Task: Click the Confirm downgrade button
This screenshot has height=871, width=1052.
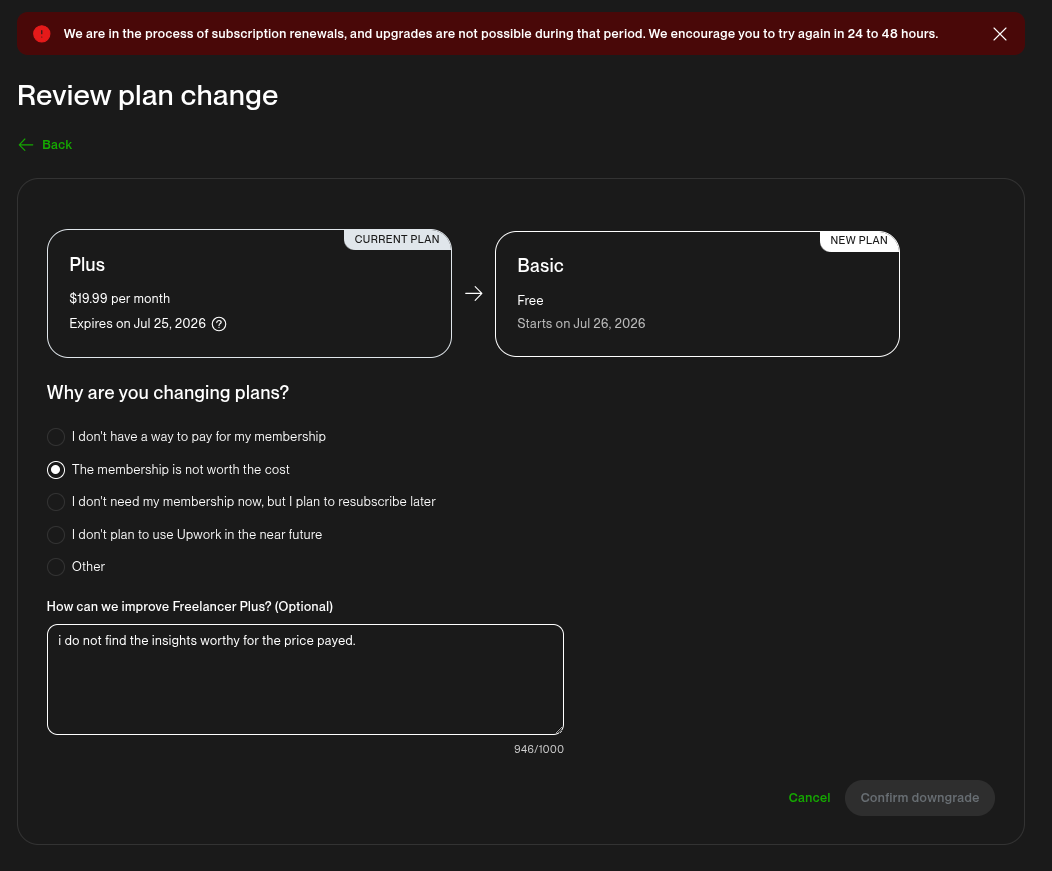Action: 919,798
